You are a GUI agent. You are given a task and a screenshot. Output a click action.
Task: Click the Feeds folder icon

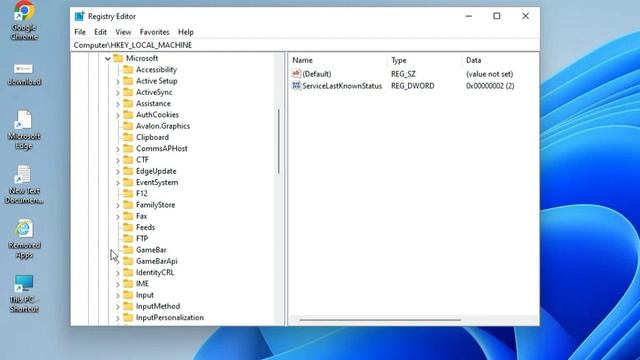coord(128,227)
